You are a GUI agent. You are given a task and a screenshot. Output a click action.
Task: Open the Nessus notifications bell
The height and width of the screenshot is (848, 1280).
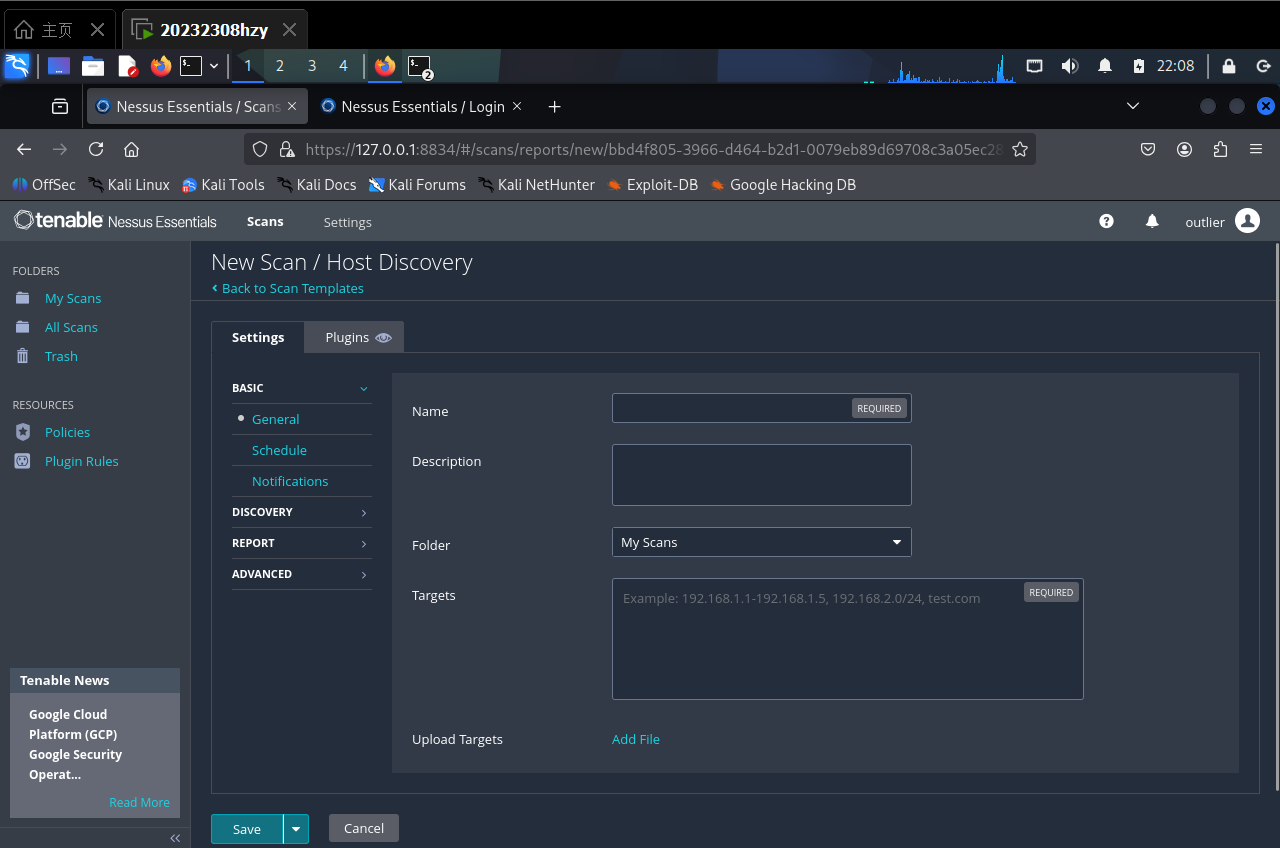[1152, 221]
